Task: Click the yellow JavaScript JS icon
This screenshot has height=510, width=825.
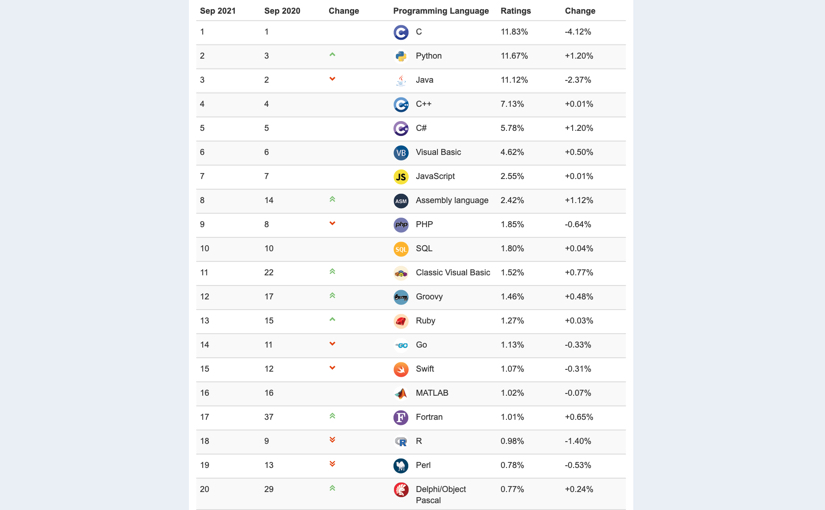Action: point(401,177)
